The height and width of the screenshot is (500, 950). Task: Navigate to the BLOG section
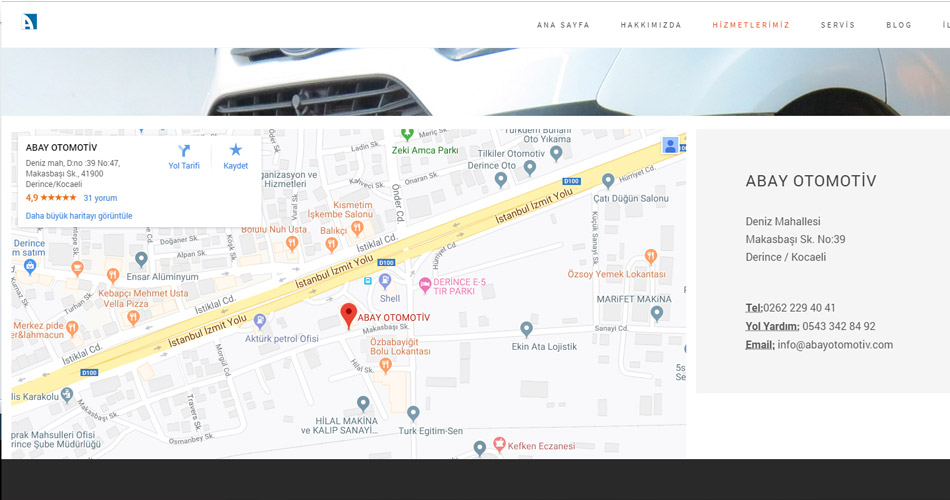899,25
